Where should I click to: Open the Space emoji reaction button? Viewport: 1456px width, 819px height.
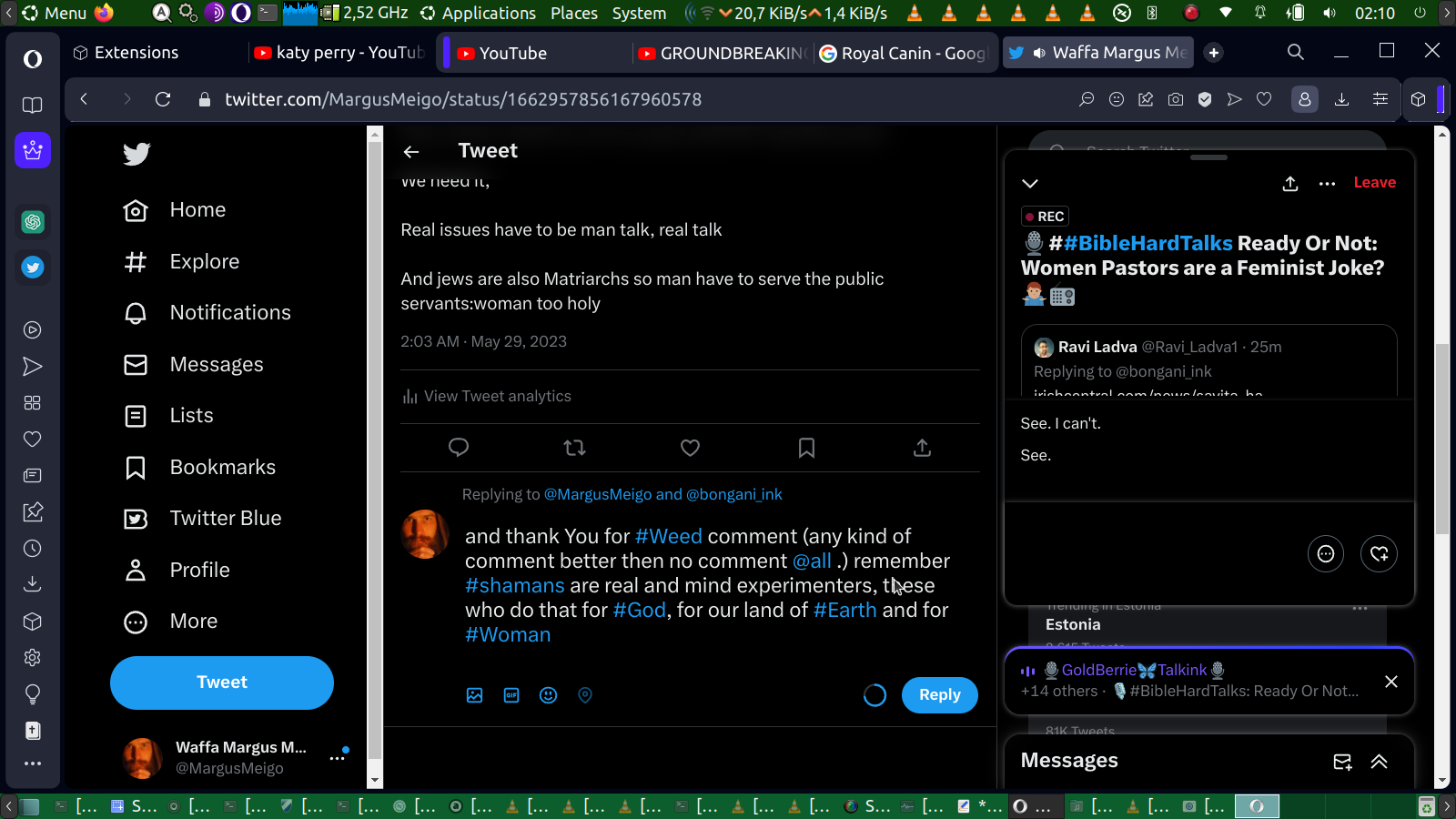click(x=1326, y=554)
